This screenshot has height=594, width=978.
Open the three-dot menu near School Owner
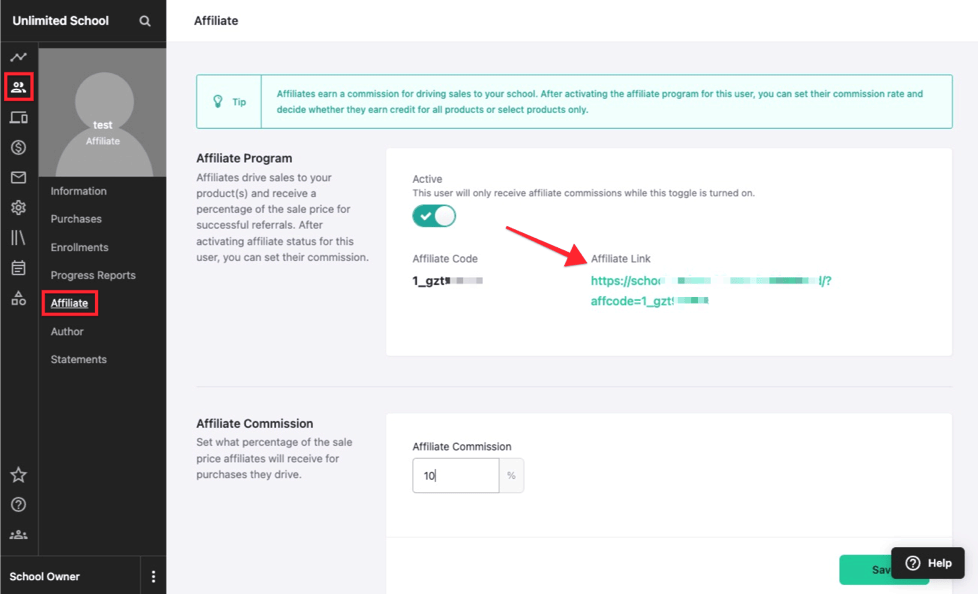(x=153, y=575)
